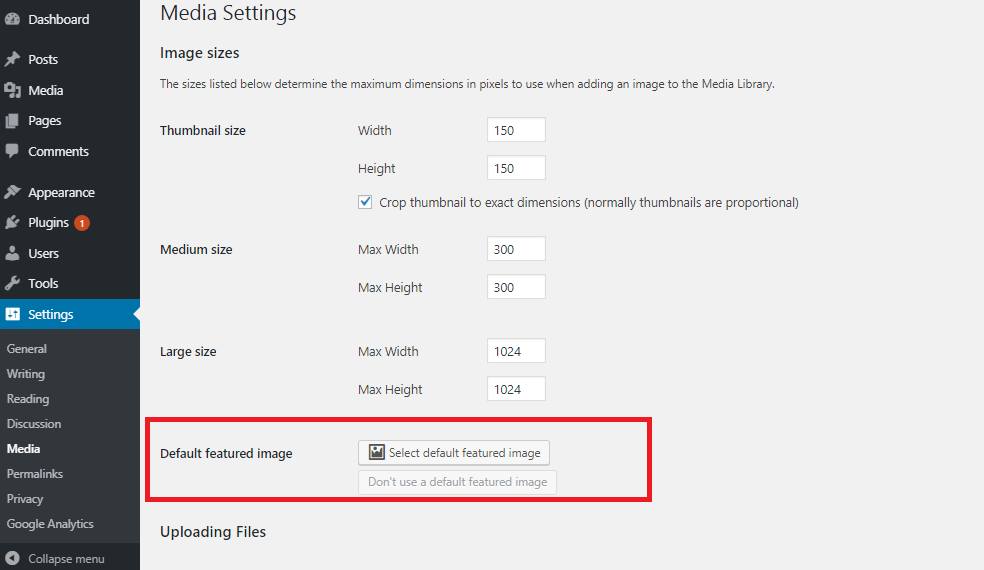Click the Appearance paintbrush icon
The image size is (984, 570).
[x=12, y=192]
